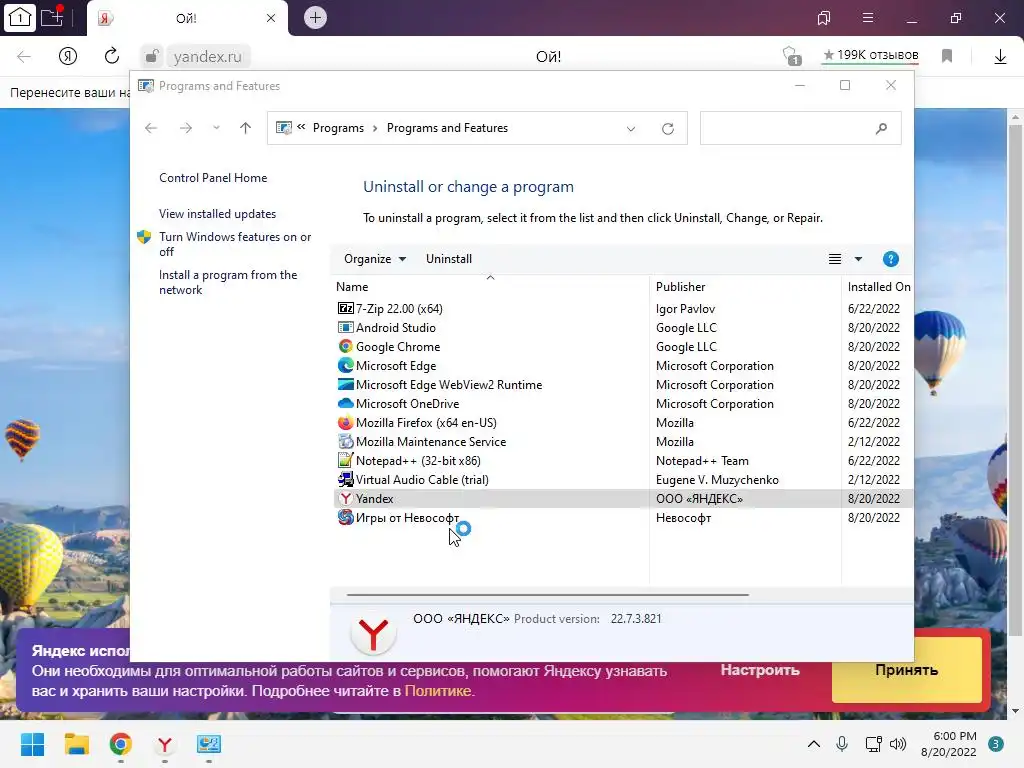This screenshot has height=768, width=1024.
Task: Click the program list horizontal scrollbar
Action: coord(547,595)
